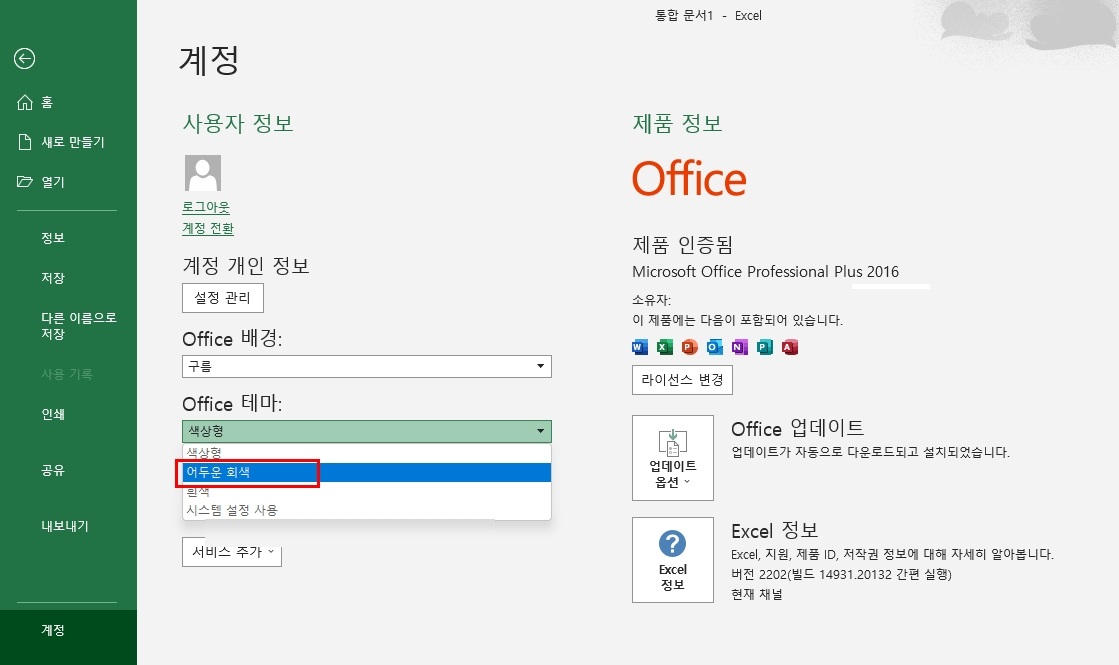Click the 계정 전환 link
The width and height of the screenshot is (1119, 665).
208,228
